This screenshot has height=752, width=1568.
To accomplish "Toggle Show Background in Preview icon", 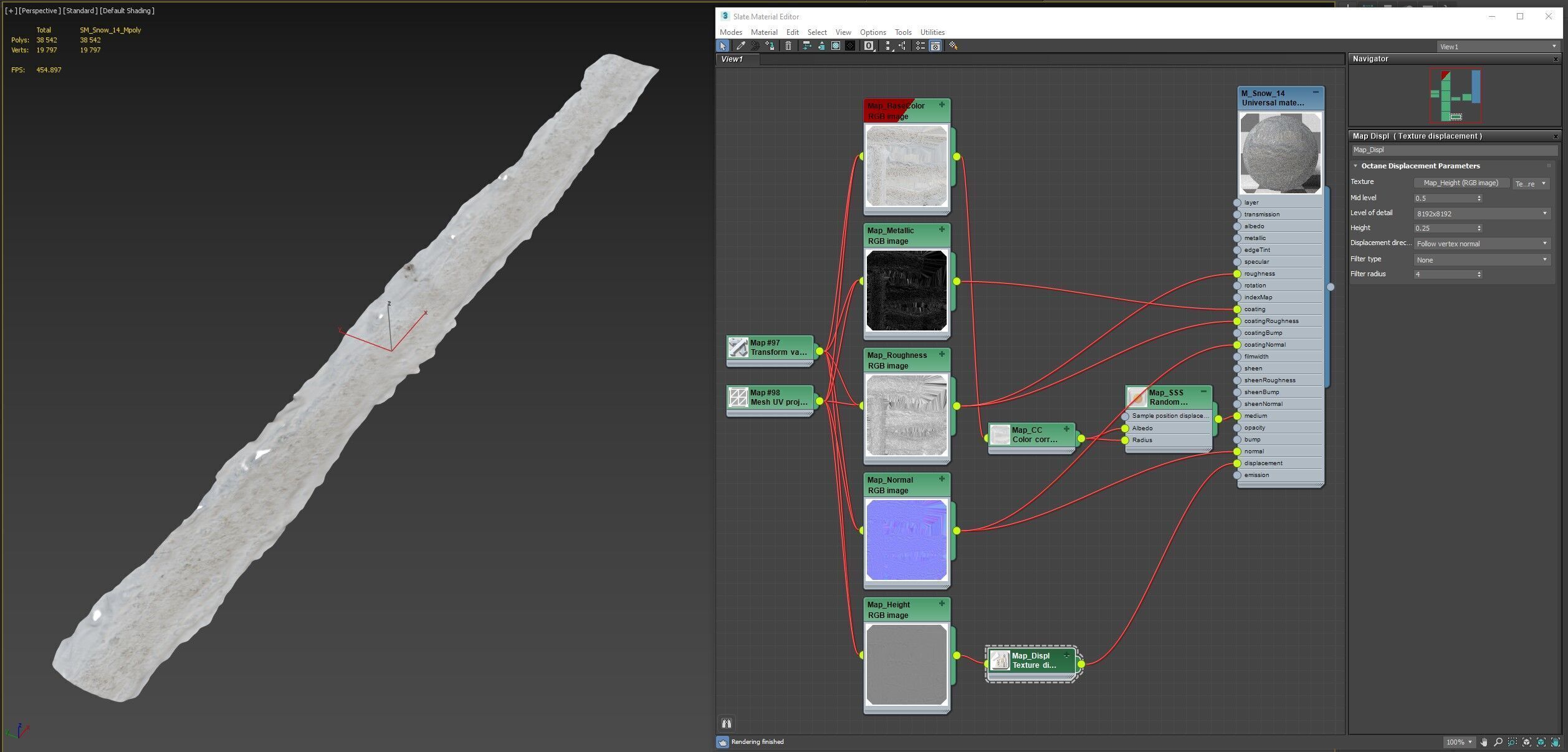I will pos(850,46).
